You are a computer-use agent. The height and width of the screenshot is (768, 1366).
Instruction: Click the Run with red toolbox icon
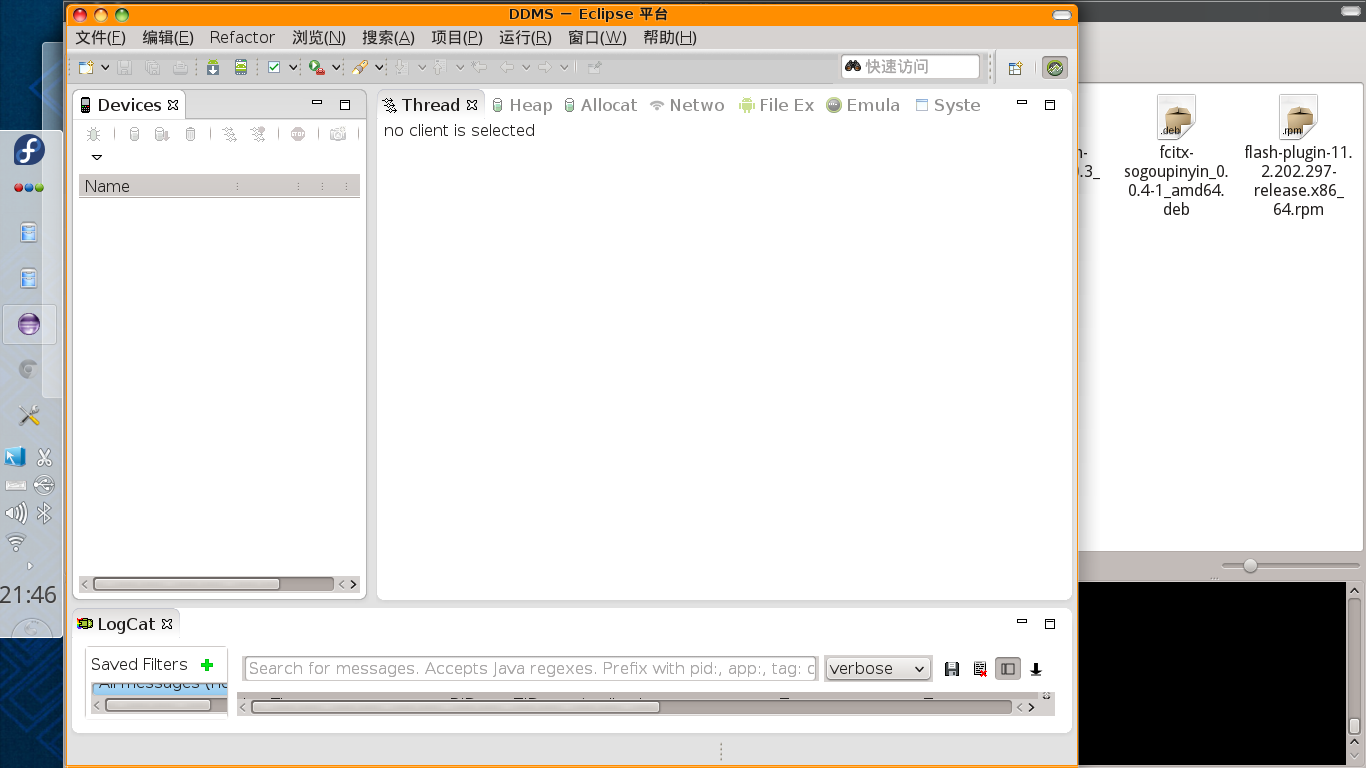coord(316,67)
